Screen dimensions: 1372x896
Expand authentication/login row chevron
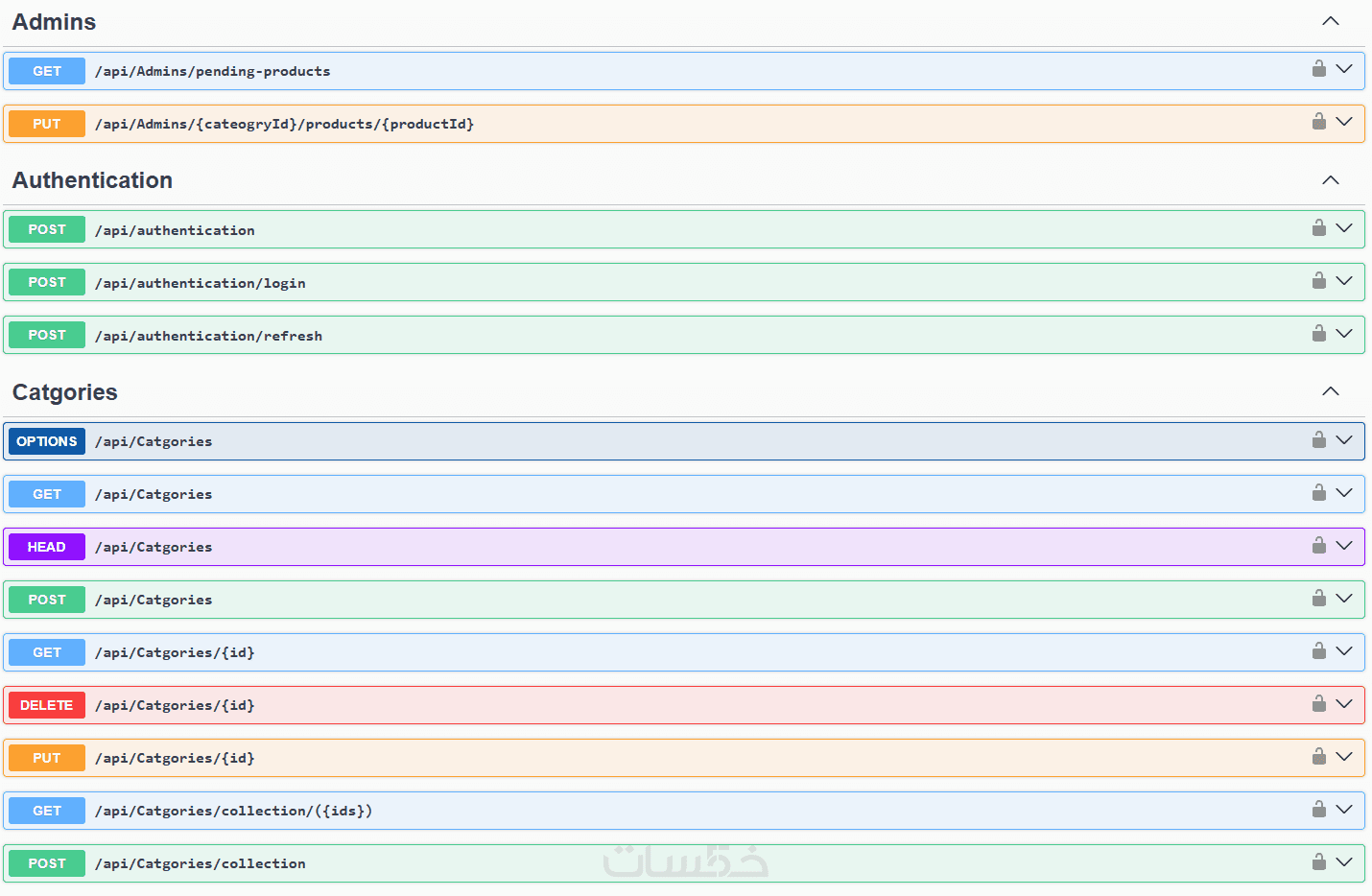click(1344, 281)
